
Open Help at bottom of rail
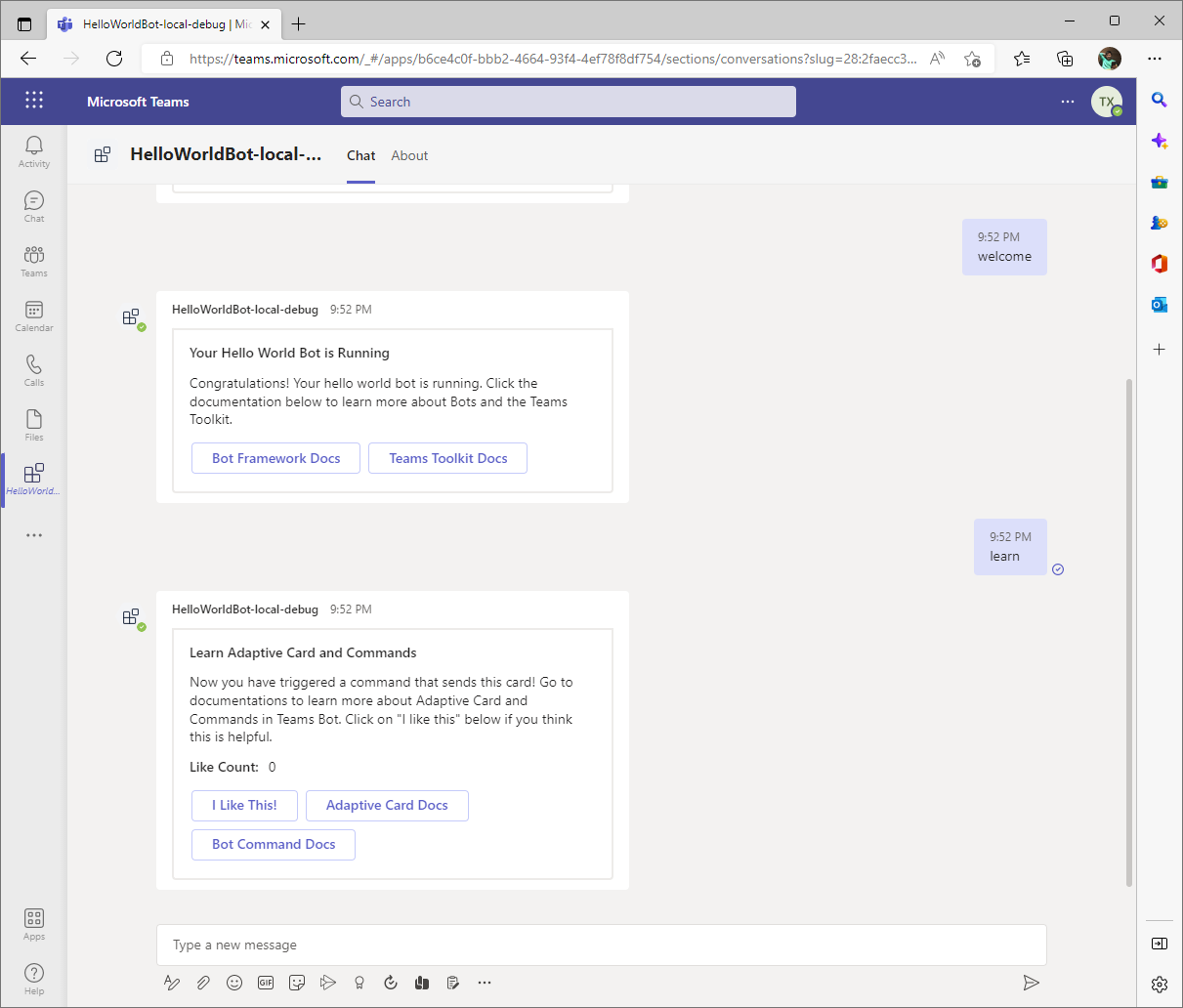click(x=34, y=979)
